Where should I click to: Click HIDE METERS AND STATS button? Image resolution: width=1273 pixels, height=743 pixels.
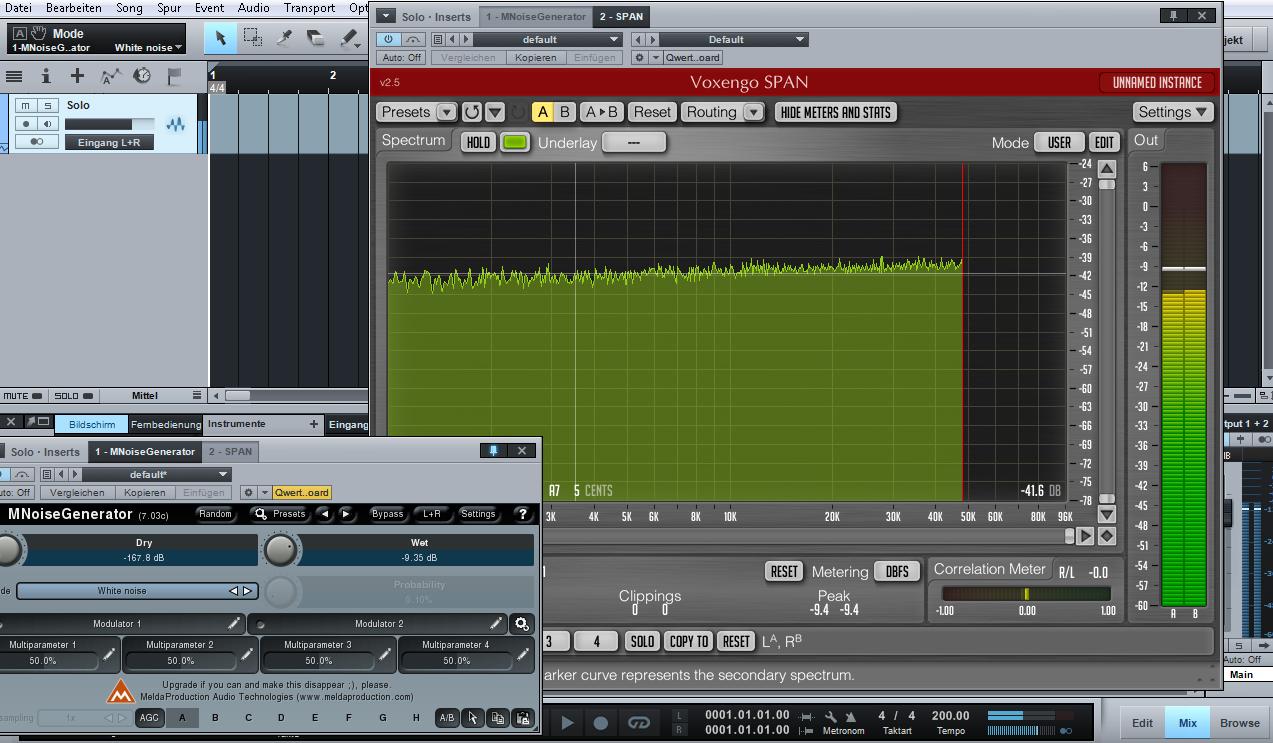pyautogui.click(x=835, y=112)
